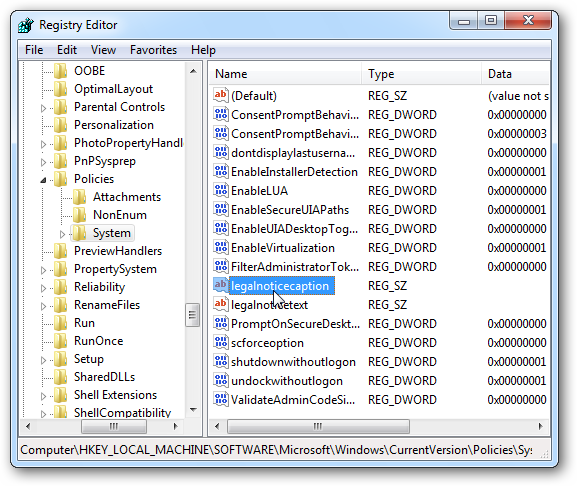
Task: Click the EnableUIADesktopToggle DWORD icon
Action: click(220, 228)
